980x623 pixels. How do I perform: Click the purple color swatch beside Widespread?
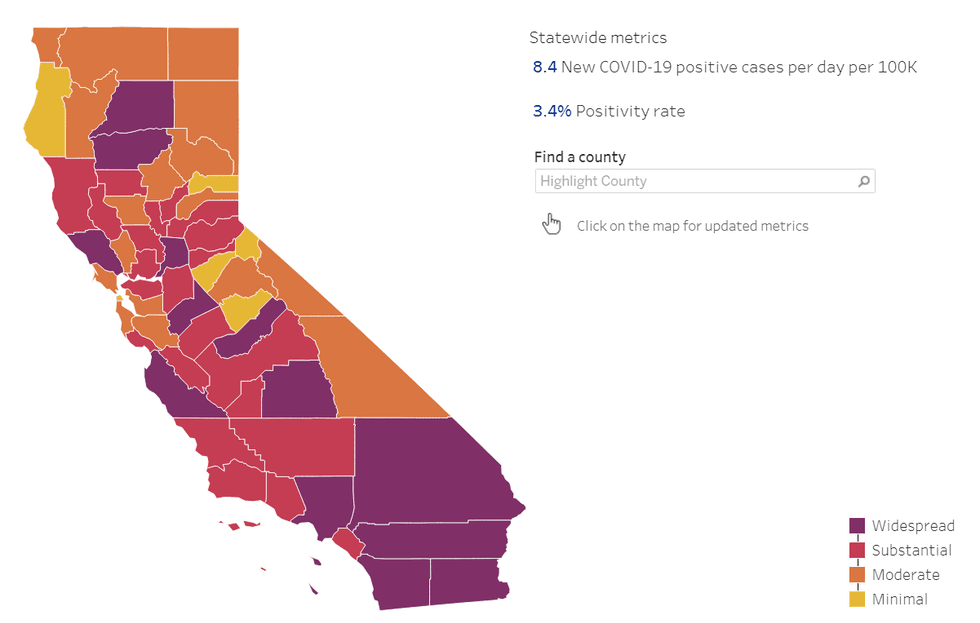coord(855,525)
